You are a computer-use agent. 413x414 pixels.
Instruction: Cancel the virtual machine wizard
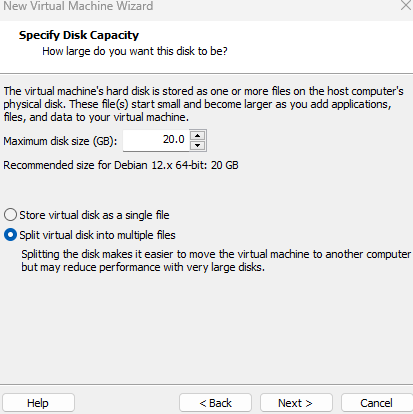click(377, 403)
